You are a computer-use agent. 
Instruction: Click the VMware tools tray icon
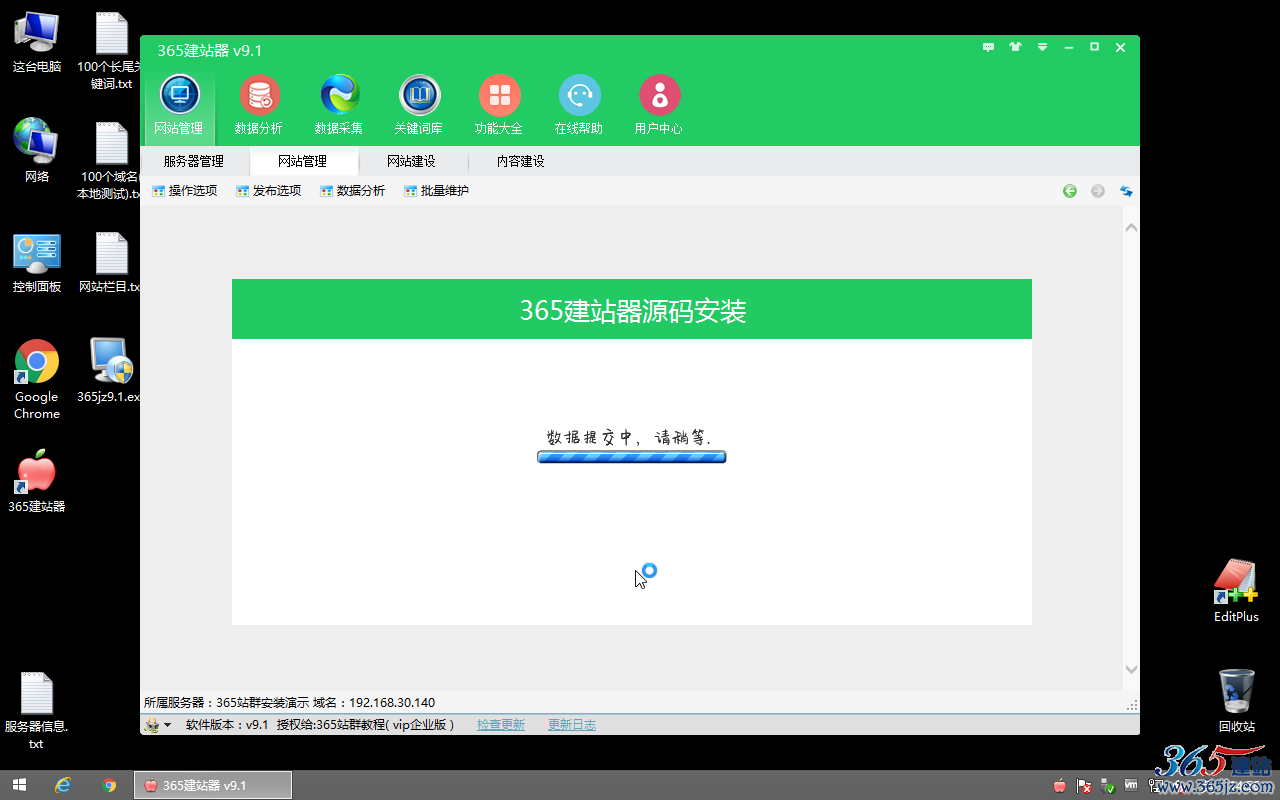(1132, 785)
